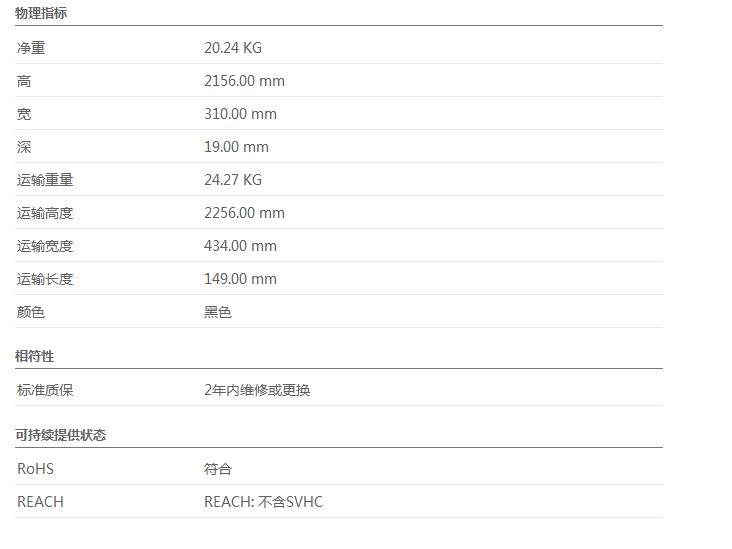Click the 2256.00 mm shipping height value
The width and height of the screenshot is (732, 549).
click(x=244, y=213)
